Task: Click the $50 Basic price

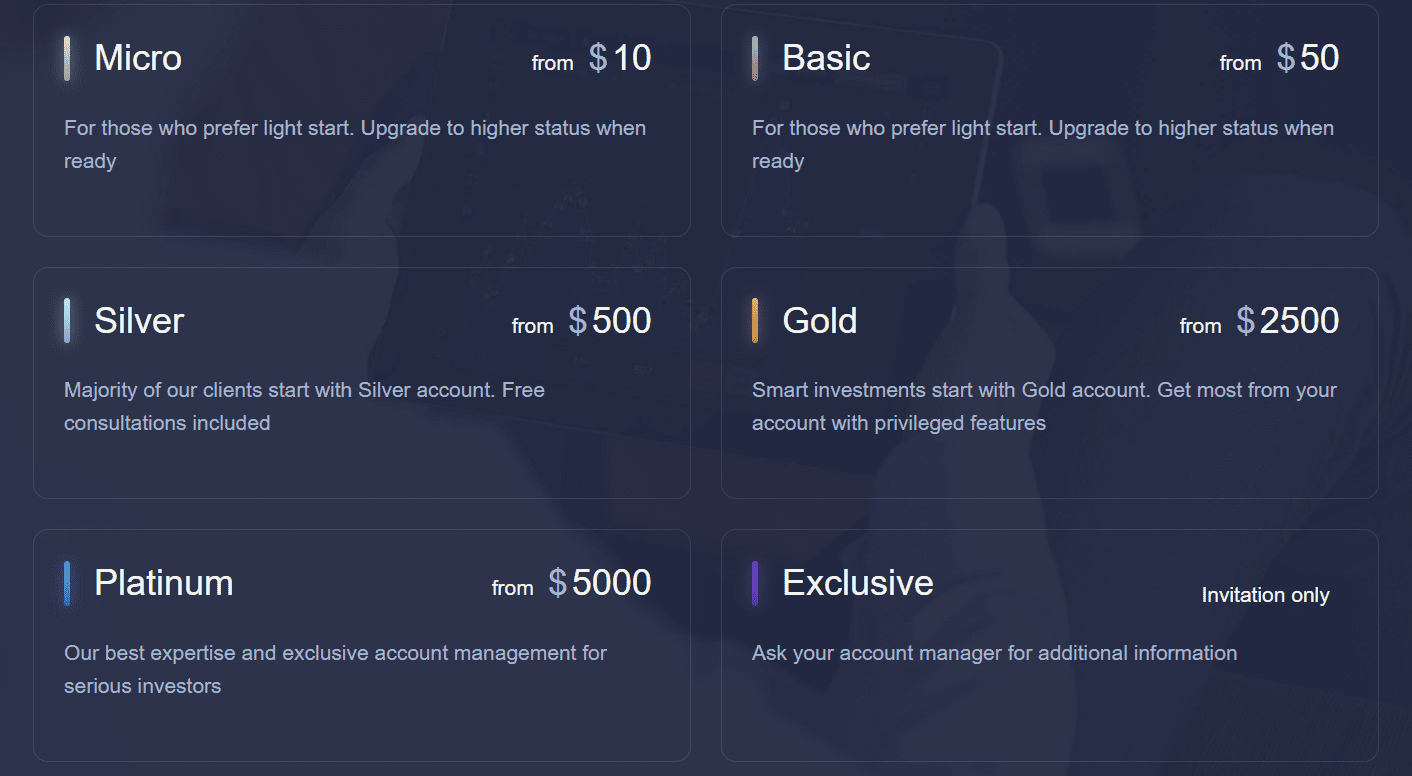Action: click(1308, 58)
